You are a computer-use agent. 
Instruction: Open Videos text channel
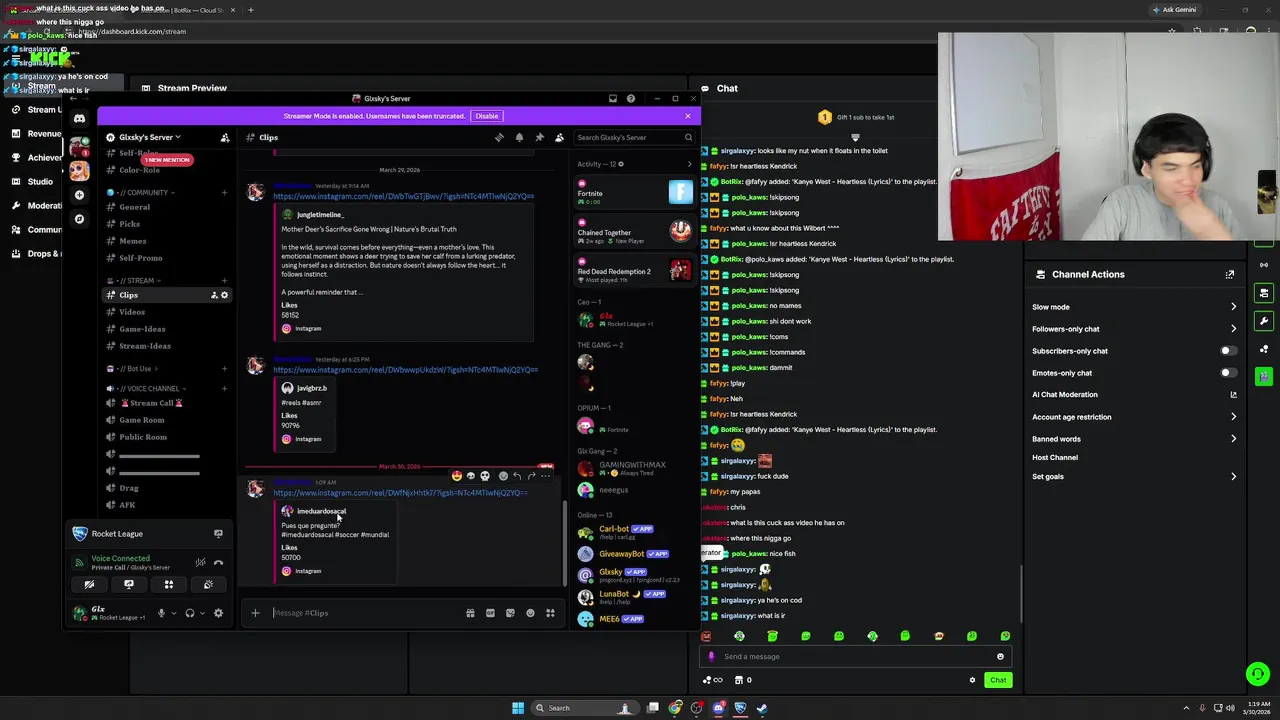click(132, 312)
